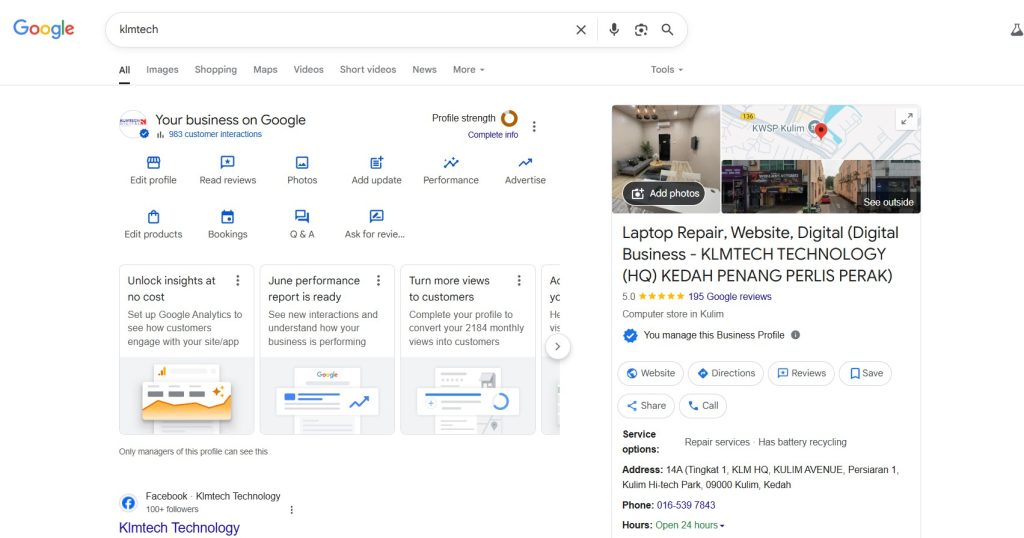Viewport: 1024px width, 538px height.
Task: Expand the More search filters dropdown
Action: 468,70
